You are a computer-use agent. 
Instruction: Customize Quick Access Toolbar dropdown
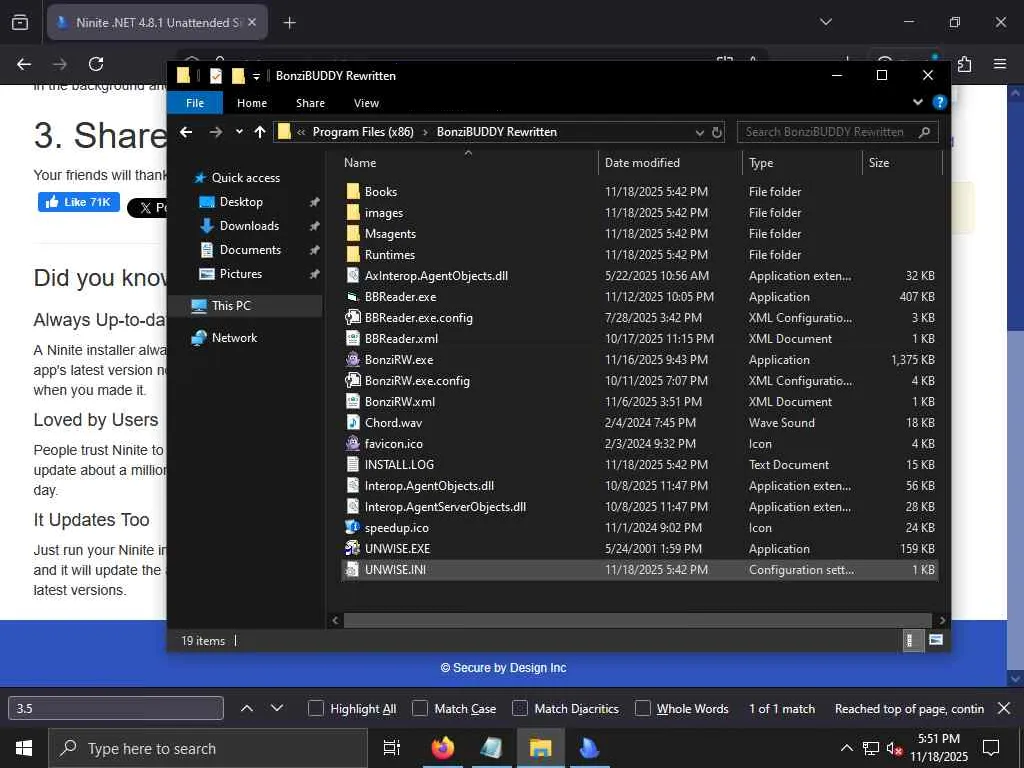[257, 76]
